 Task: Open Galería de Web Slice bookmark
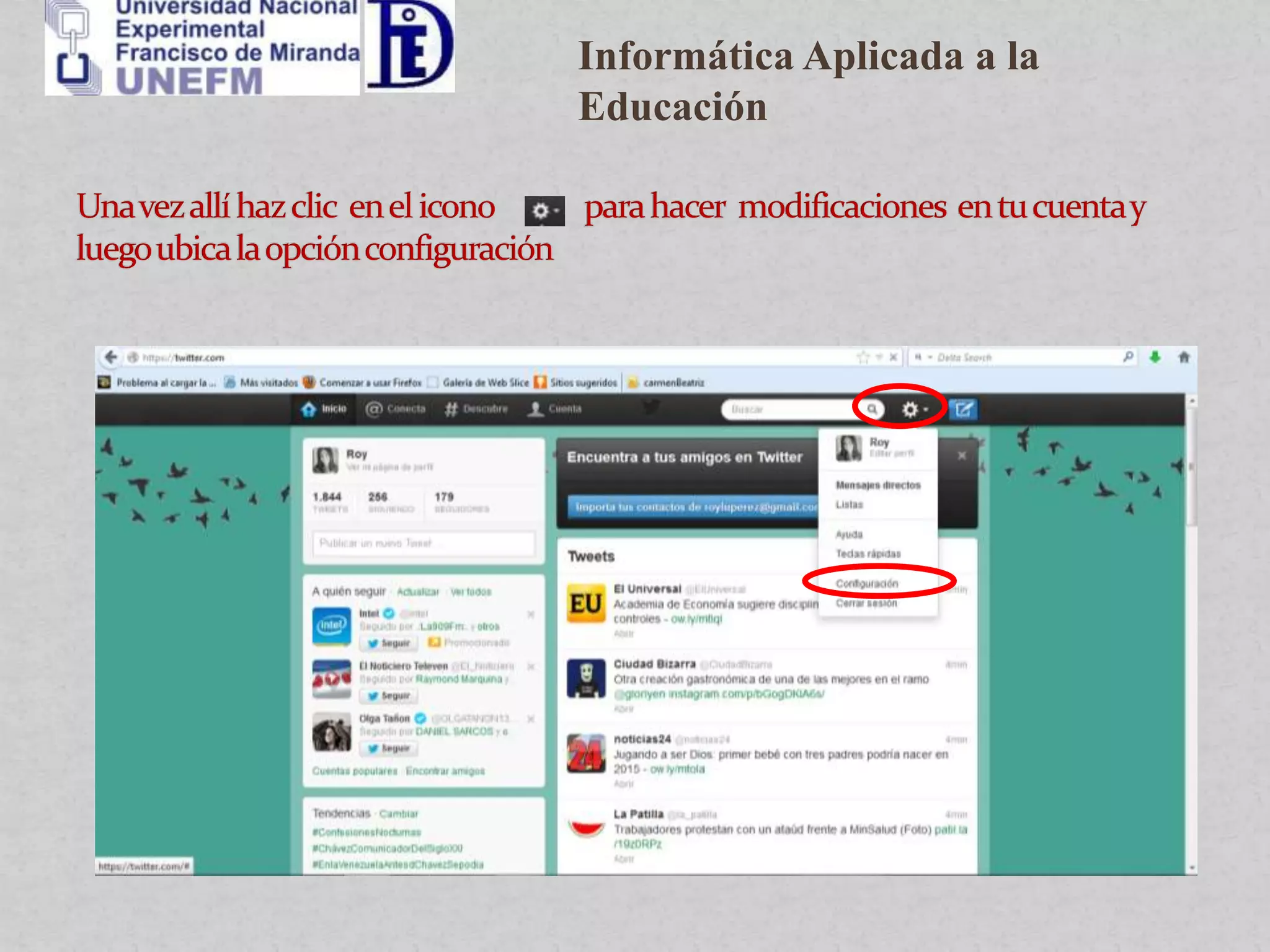click(477, 382)
